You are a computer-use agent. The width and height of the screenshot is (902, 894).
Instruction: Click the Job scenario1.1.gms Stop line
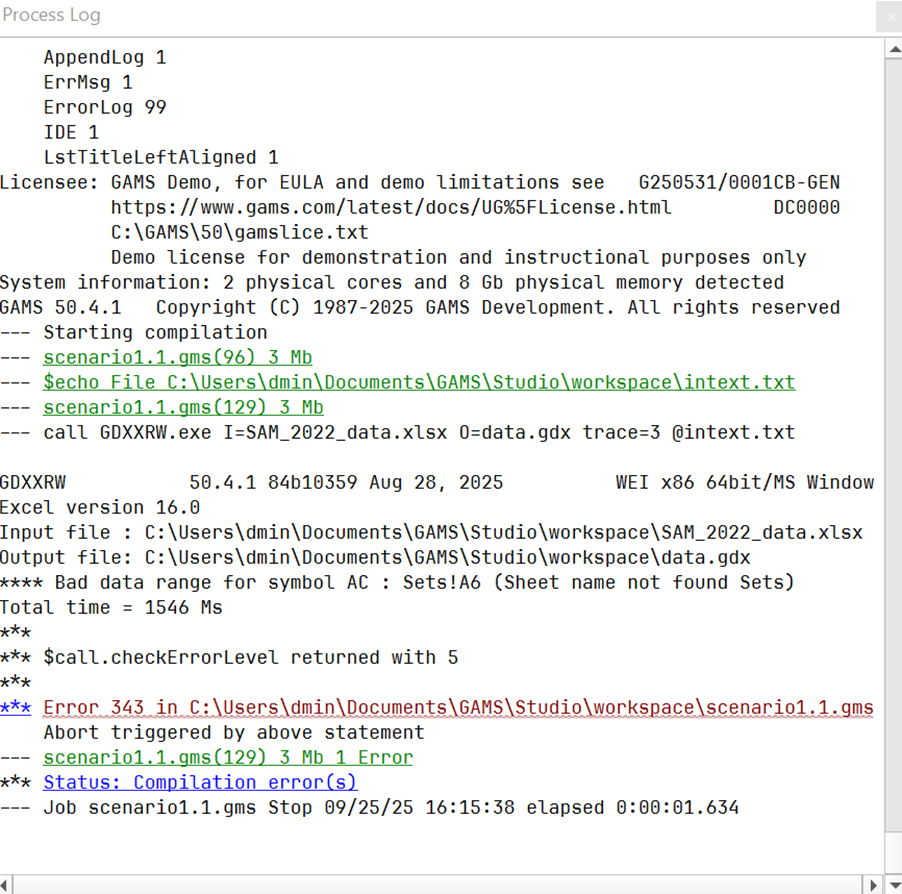click(390, 808)
